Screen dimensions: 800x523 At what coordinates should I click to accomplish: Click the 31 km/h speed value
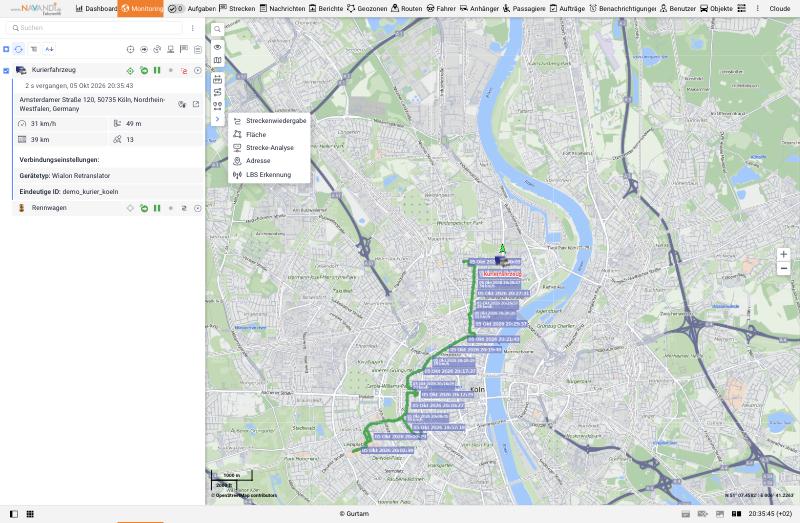click(43, 123)
